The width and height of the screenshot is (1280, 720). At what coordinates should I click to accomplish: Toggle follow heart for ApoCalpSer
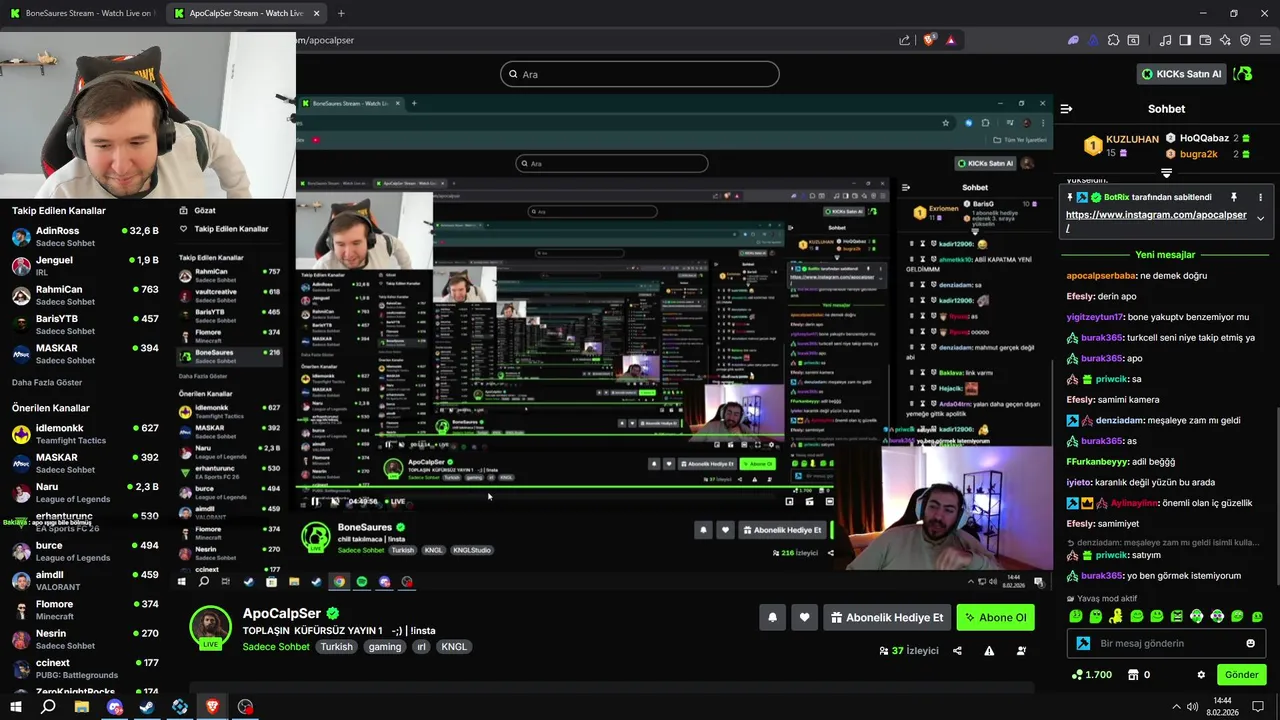tap(804, 618)
